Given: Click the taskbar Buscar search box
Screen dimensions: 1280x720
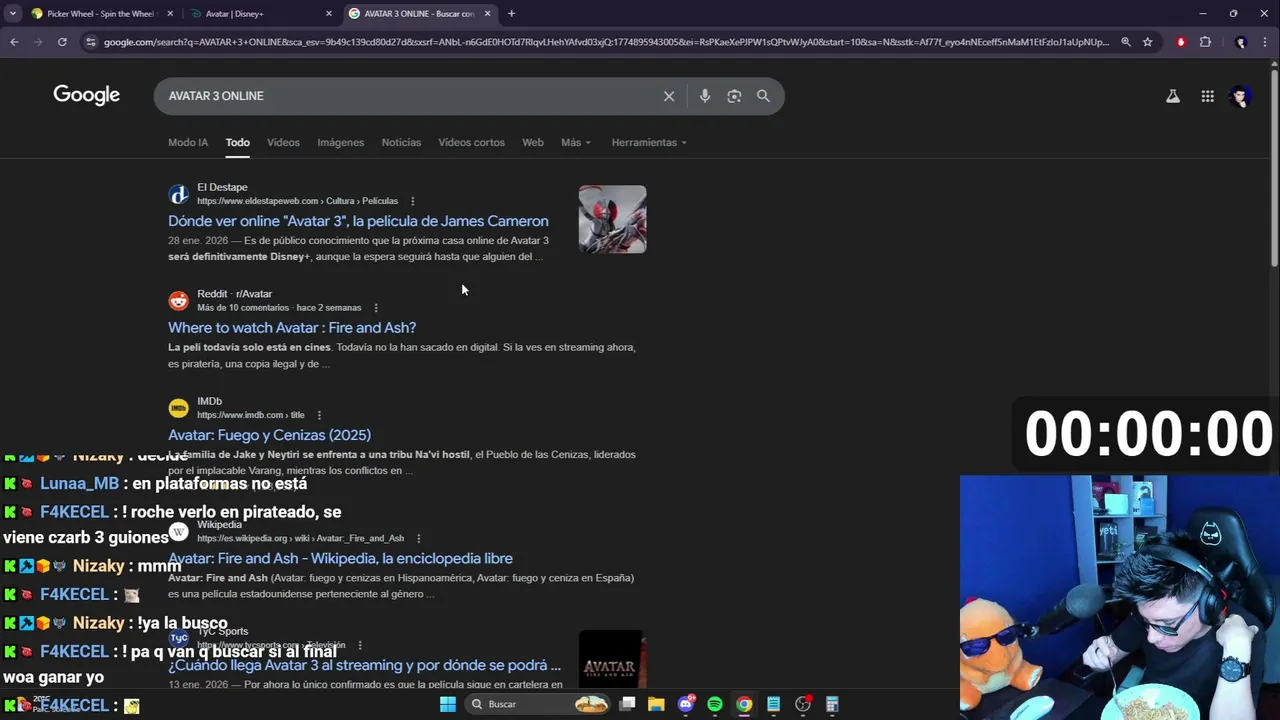Looking at the screenshot, I should [539, 704].
